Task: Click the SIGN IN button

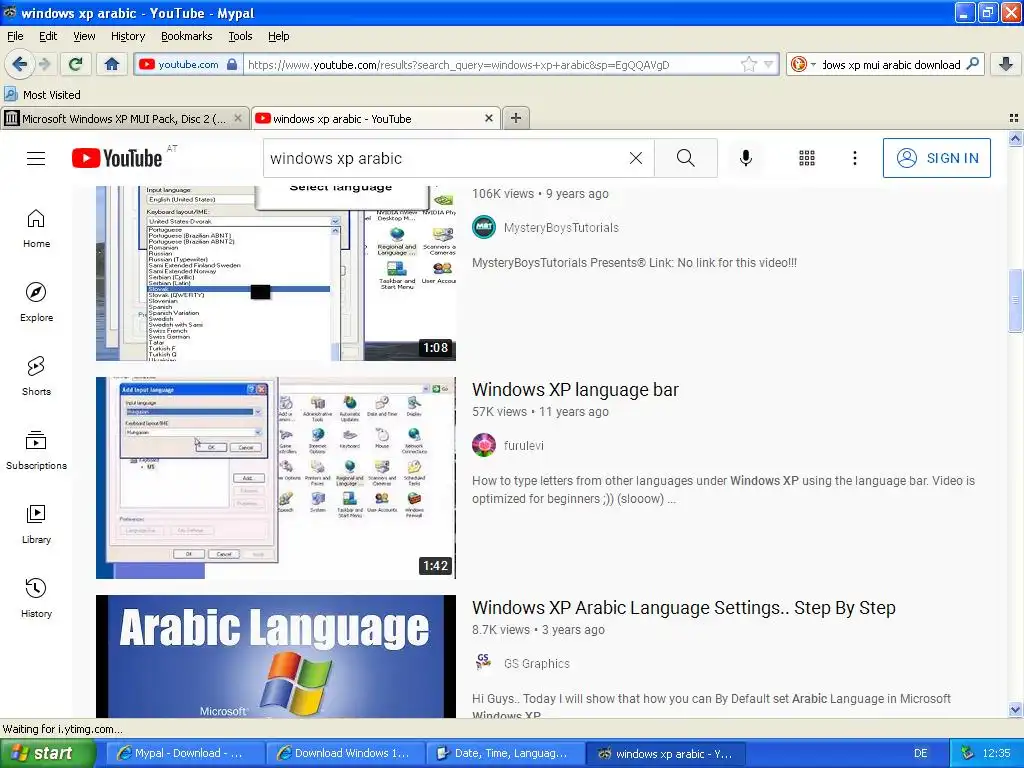Action: (x=936, y=158)
